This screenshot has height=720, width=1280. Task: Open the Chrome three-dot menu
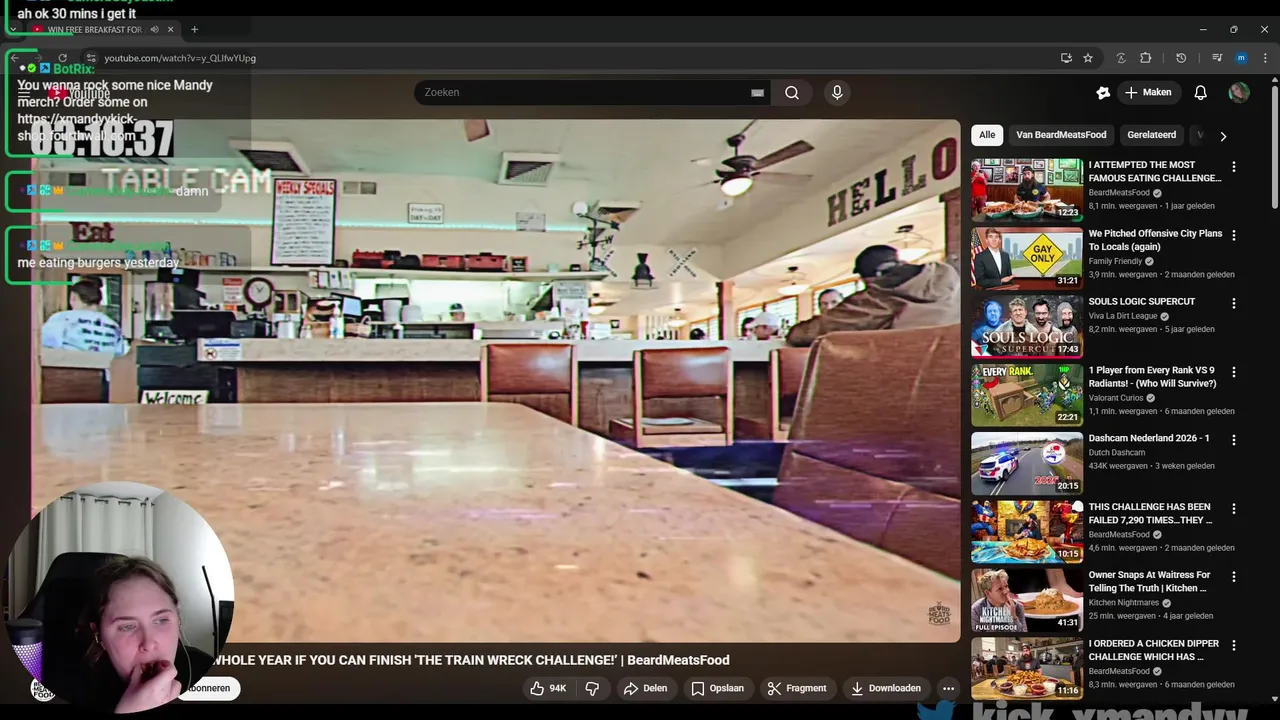1265,58
